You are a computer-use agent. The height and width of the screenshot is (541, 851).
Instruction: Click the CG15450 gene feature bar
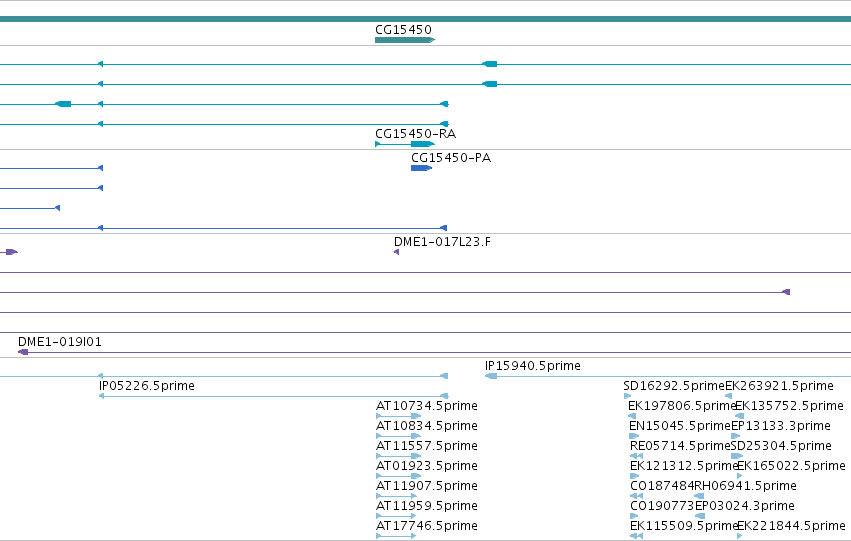click(405, 40)
